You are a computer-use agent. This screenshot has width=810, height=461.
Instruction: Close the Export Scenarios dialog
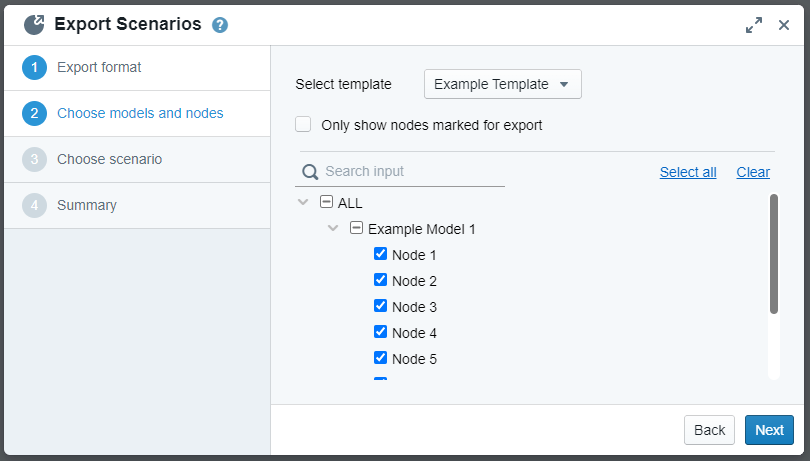tap(784, 25)
